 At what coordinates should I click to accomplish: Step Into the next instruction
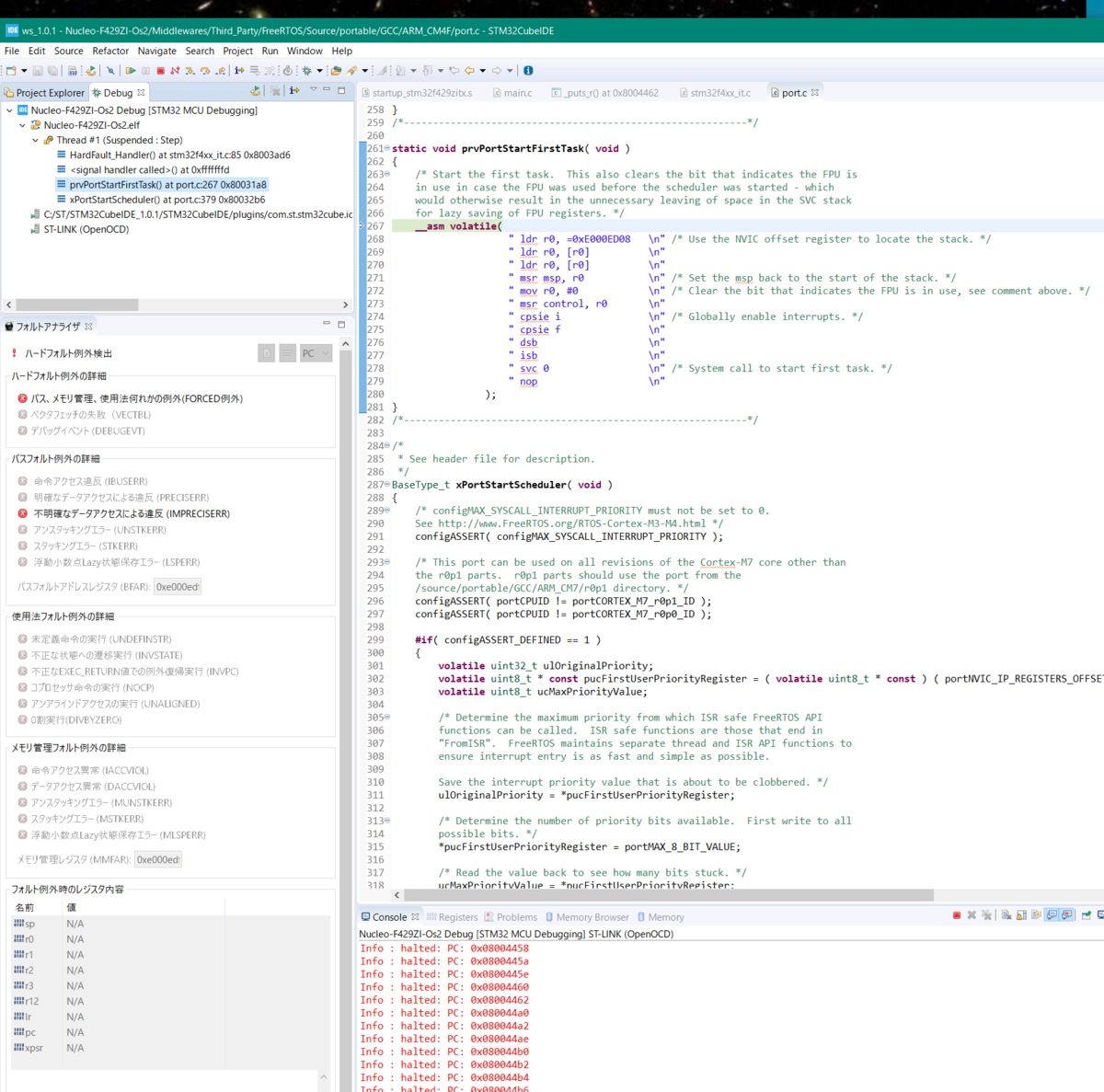pyautogui.click(x=190, y=71)
